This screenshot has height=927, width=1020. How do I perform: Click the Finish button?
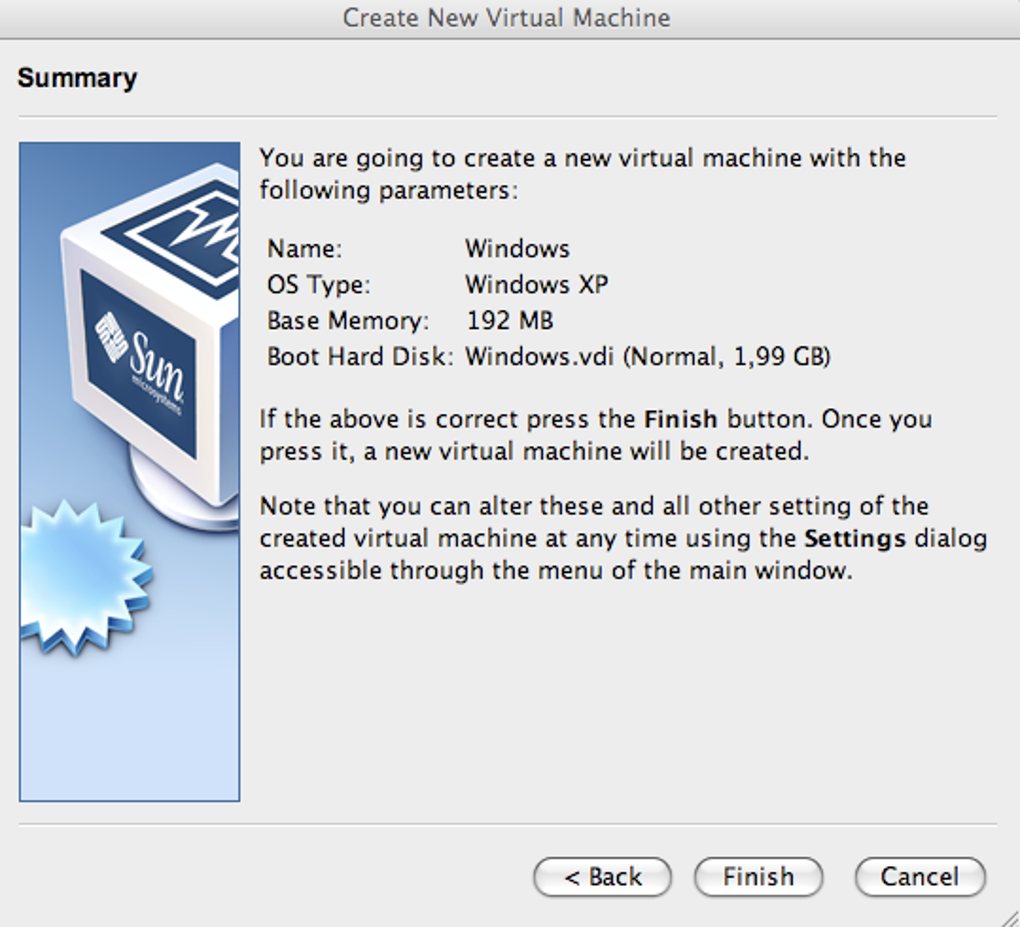[758, 877]
